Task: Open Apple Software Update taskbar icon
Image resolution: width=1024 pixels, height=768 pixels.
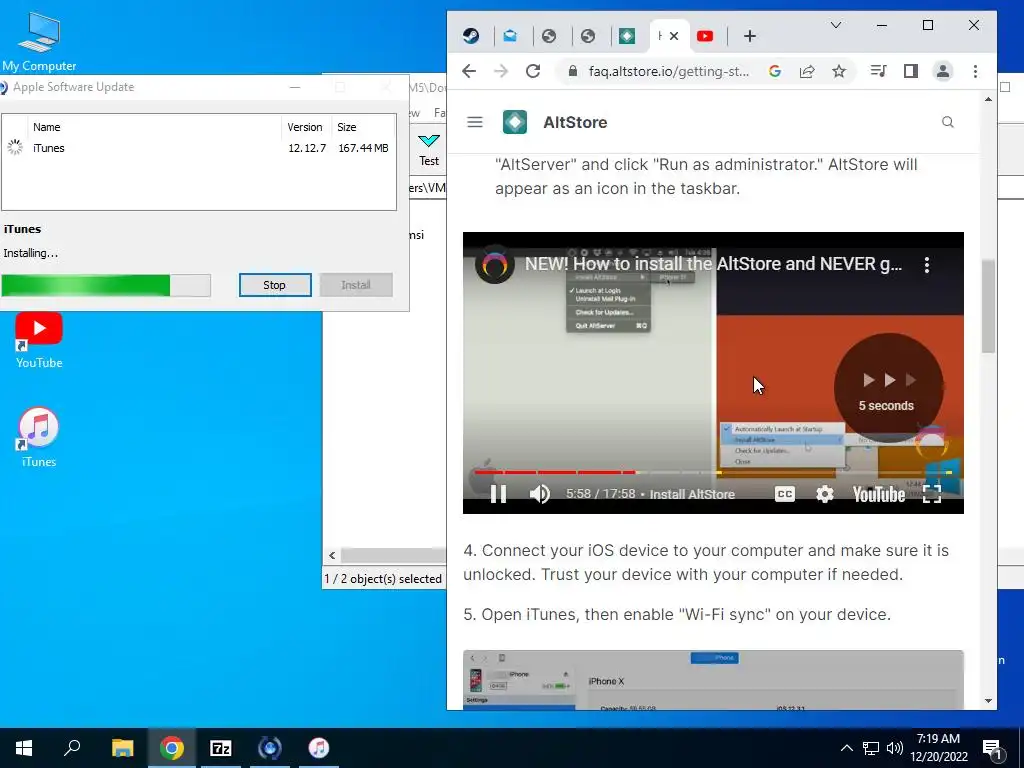Action: click(x=270, y=748)
